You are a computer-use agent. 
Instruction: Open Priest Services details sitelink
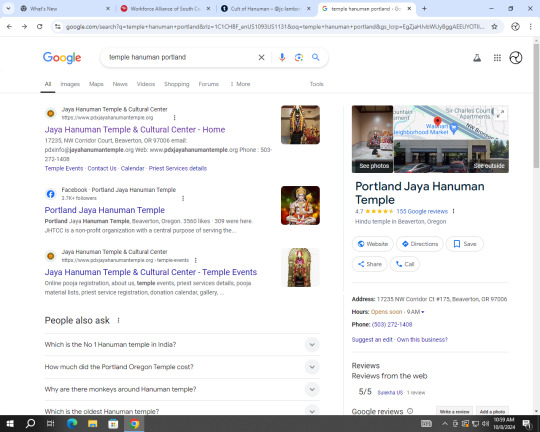tap(178, 168)
